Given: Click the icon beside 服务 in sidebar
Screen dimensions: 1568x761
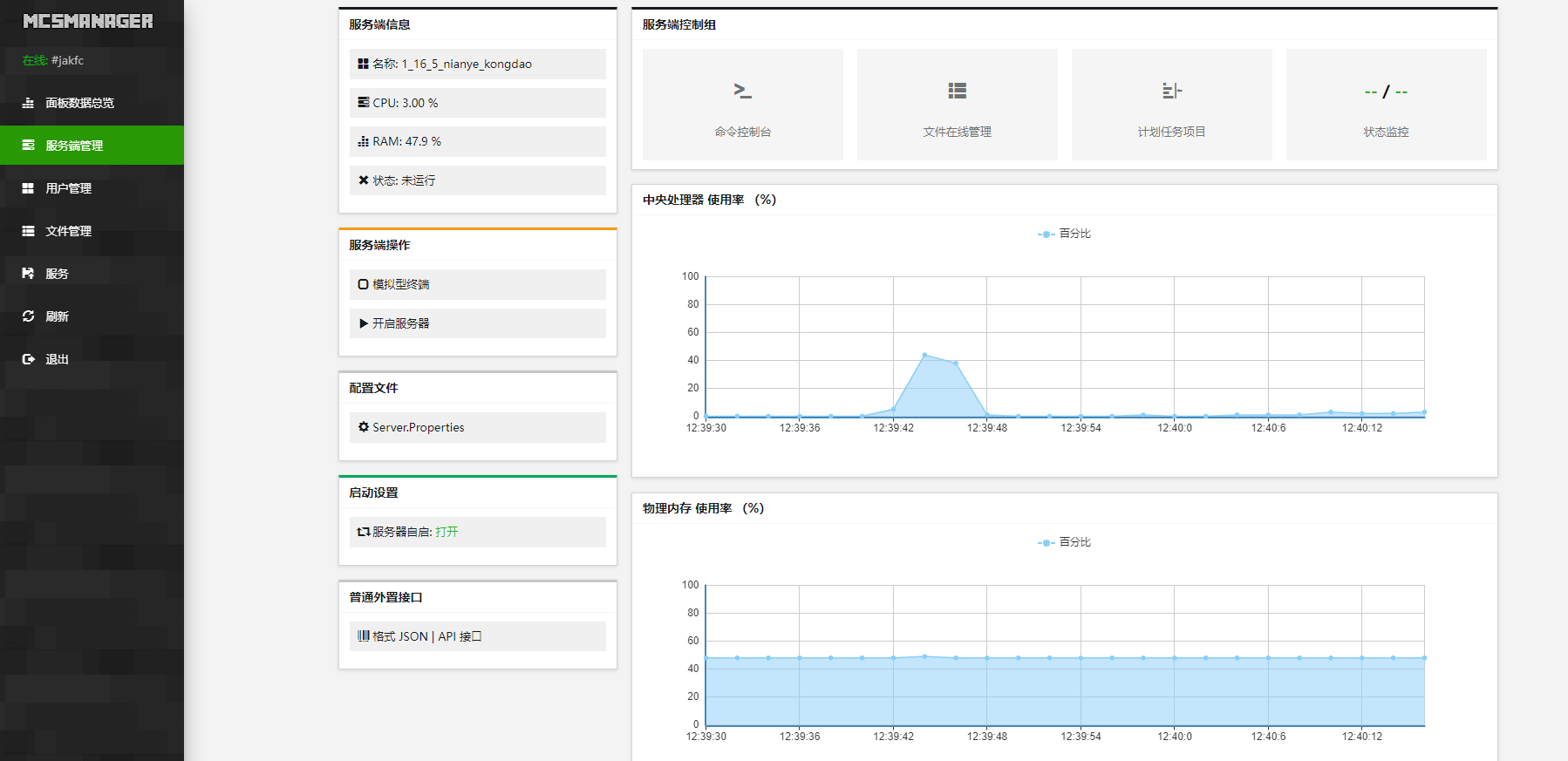Looking at the screenshot, I should [28, 274].
